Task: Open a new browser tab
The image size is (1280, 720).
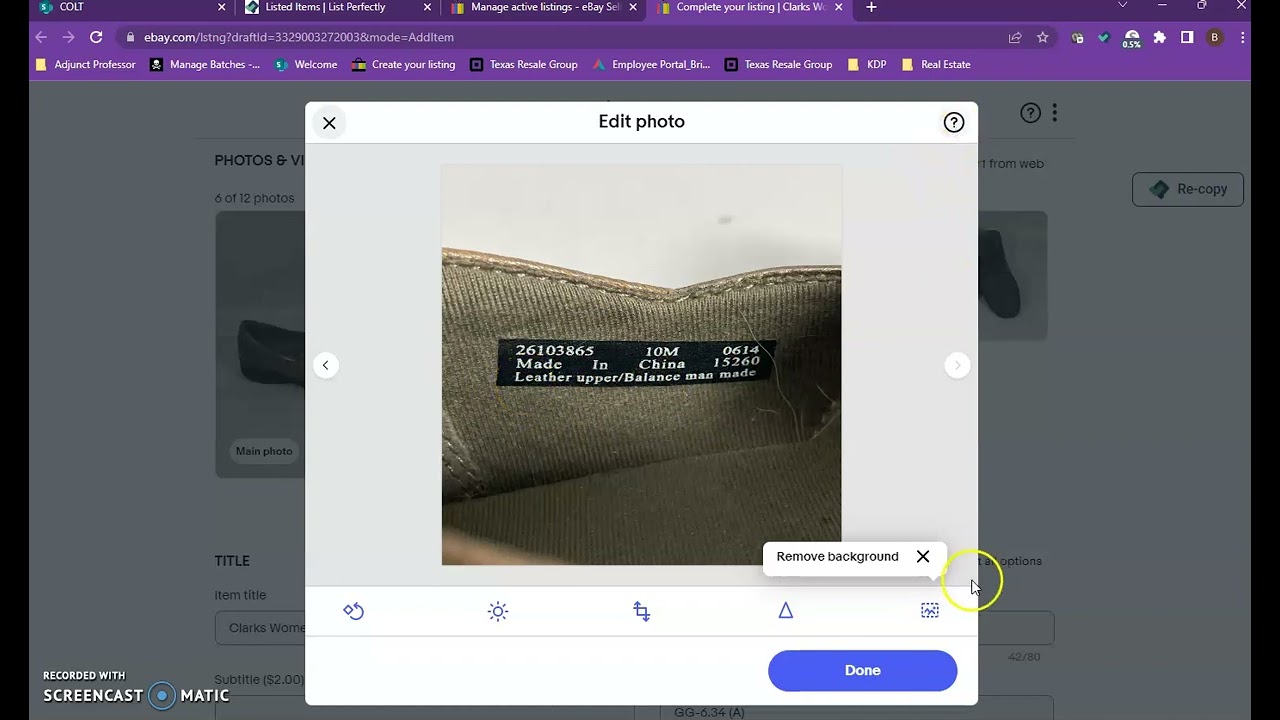Action: (x=871, y=7)
